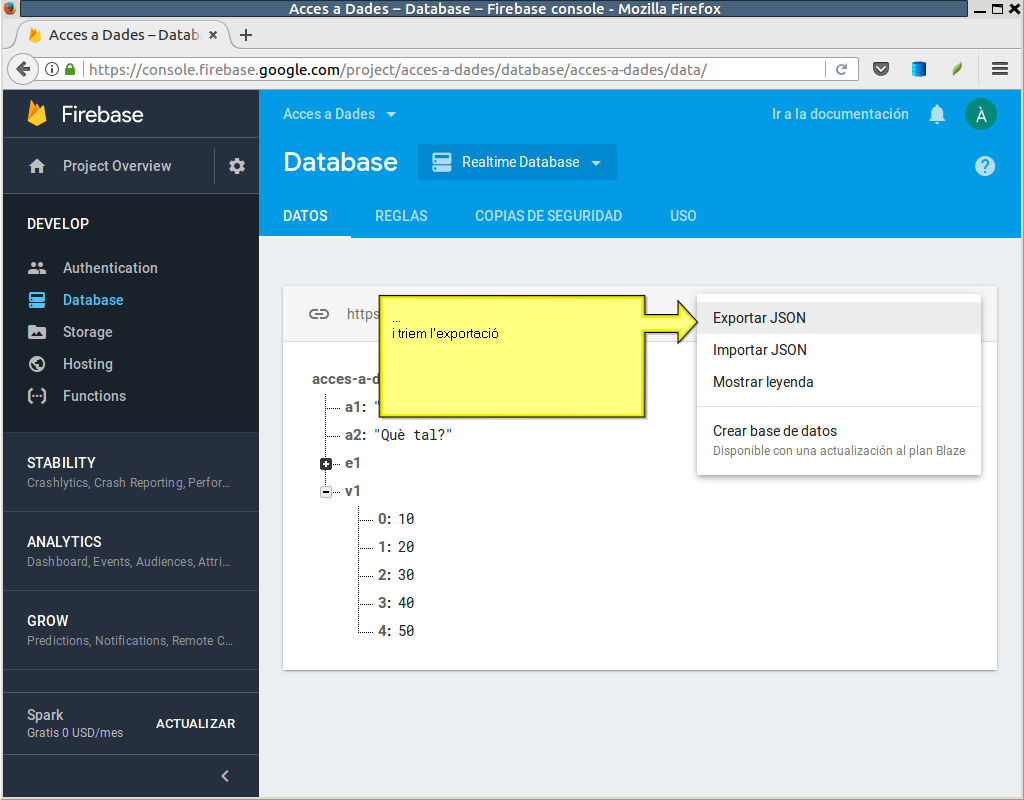
Task: Open project settings gear icon
Action: [x=237, y=166]
